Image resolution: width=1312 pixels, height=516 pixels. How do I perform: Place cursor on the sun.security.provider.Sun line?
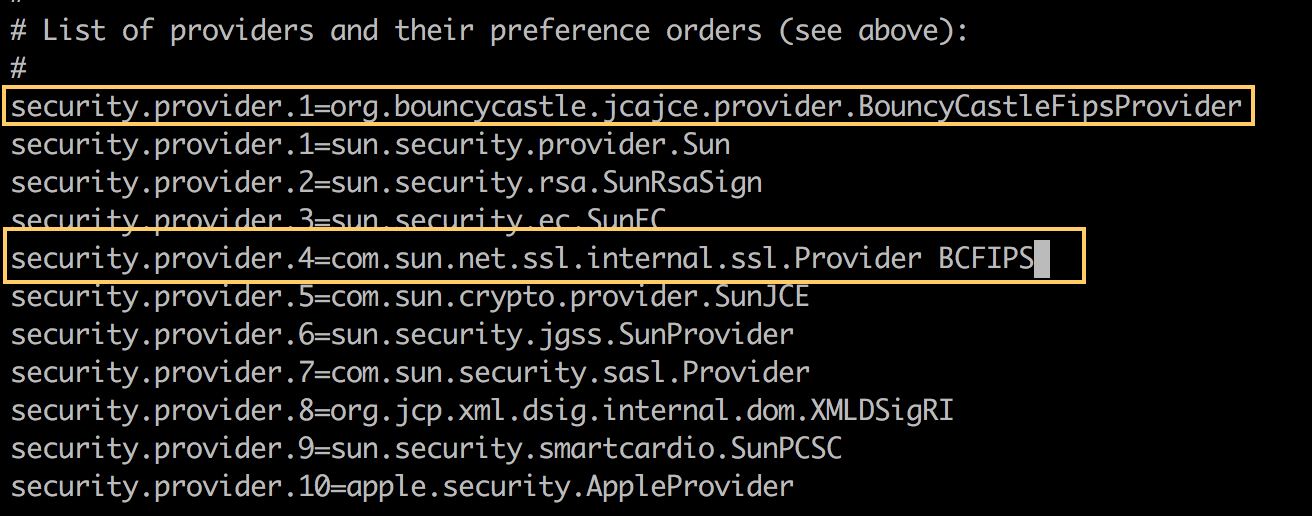coord(370,145)
